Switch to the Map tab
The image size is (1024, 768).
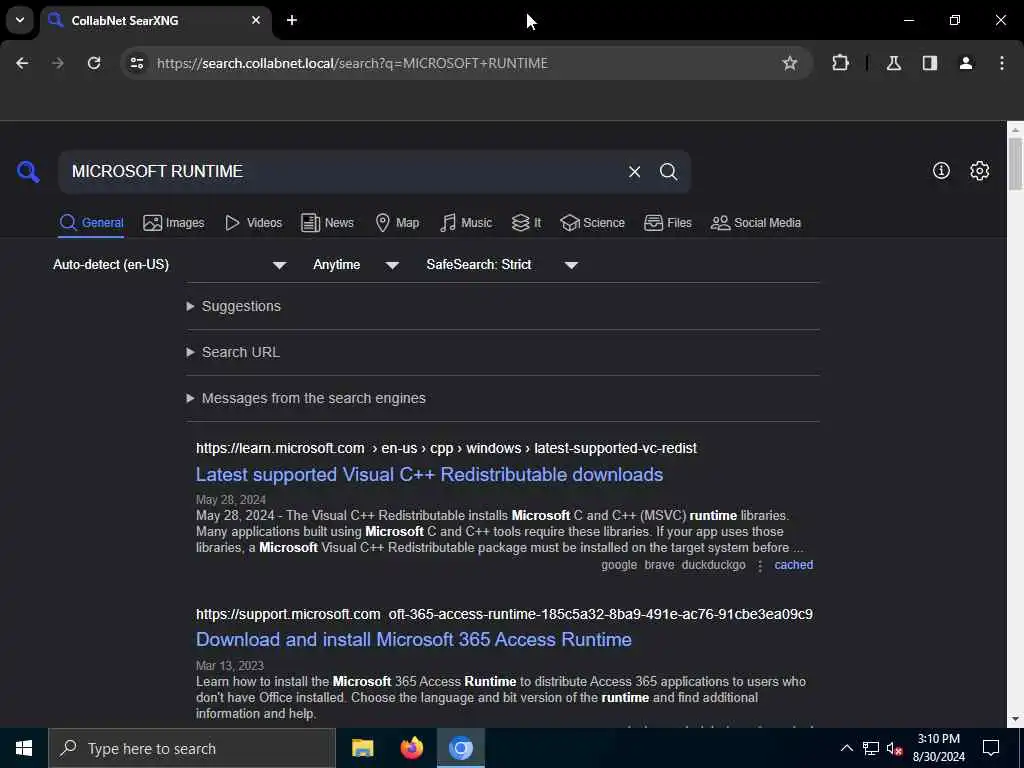click(397, 223)
